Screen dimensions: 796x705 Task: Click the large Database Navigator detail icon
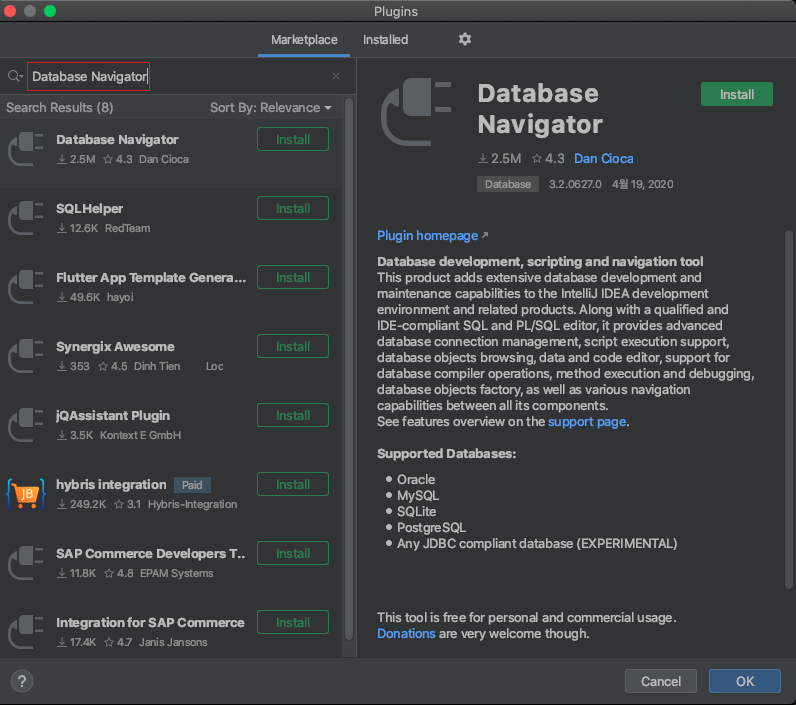coord(416,112)
